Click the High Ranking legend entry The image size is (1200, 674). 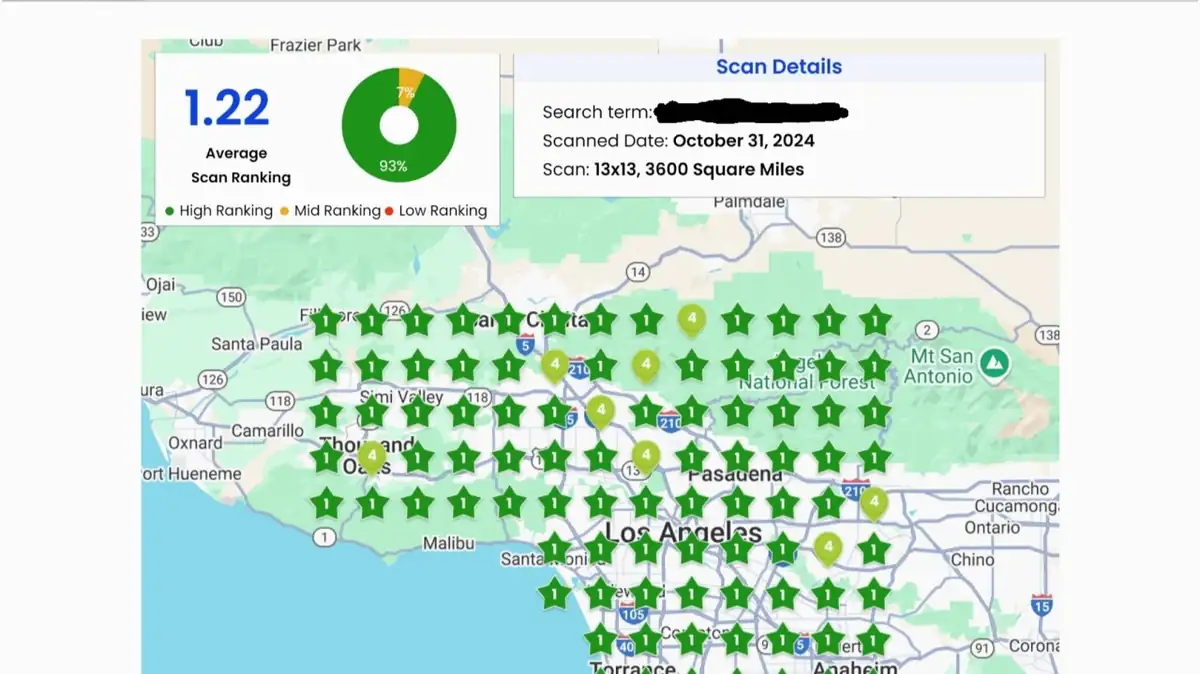click(219, 211)
